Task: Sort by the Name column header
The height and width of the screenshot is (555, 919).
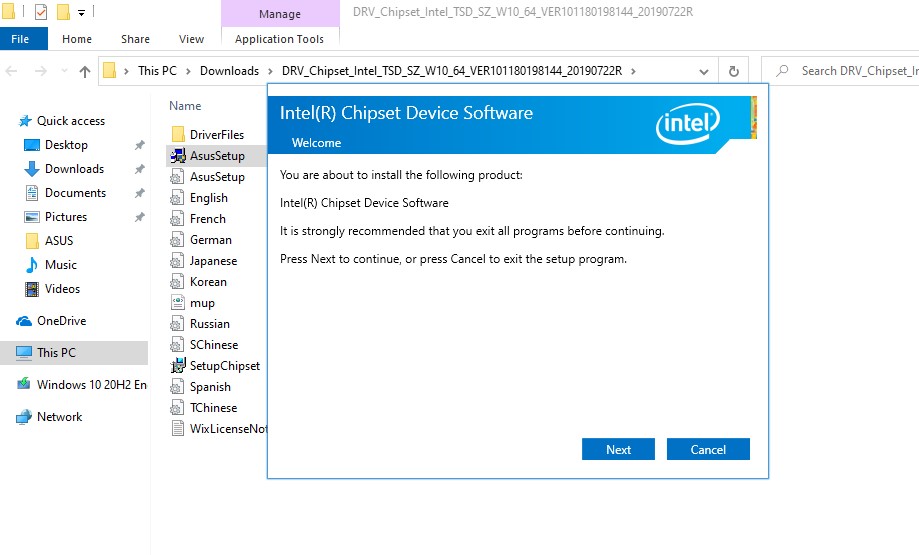Action: (185, 106)
